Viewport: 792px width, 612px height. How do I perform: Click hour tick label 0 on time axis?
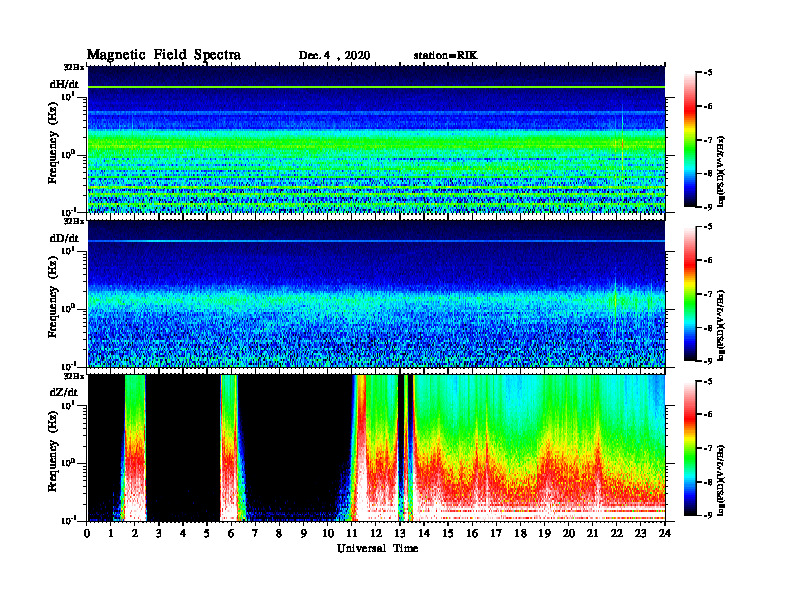(88, 534)
